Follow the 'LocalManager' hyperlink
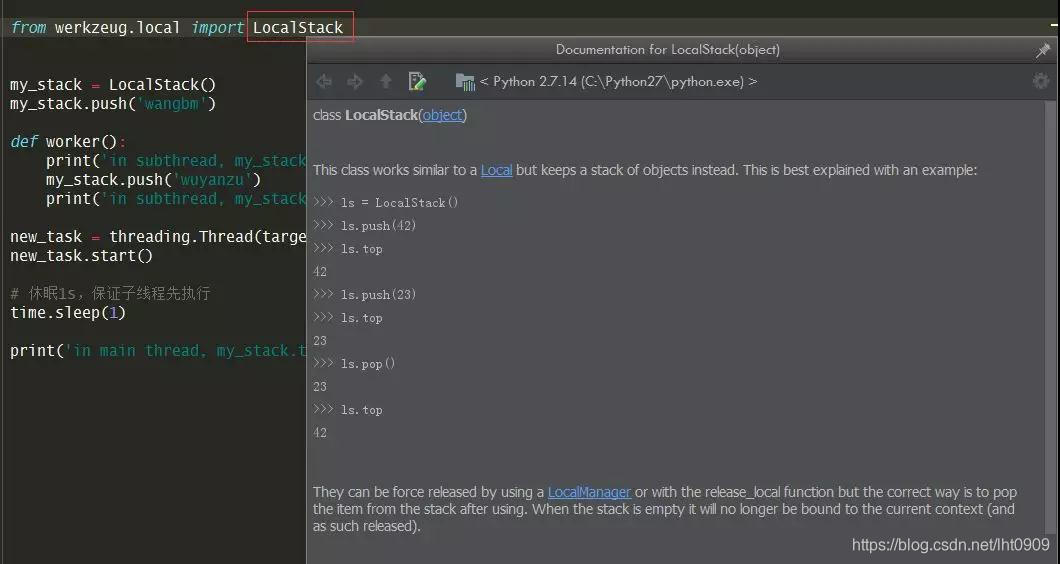The image size is (1060, 564). [x=589, y=492]
